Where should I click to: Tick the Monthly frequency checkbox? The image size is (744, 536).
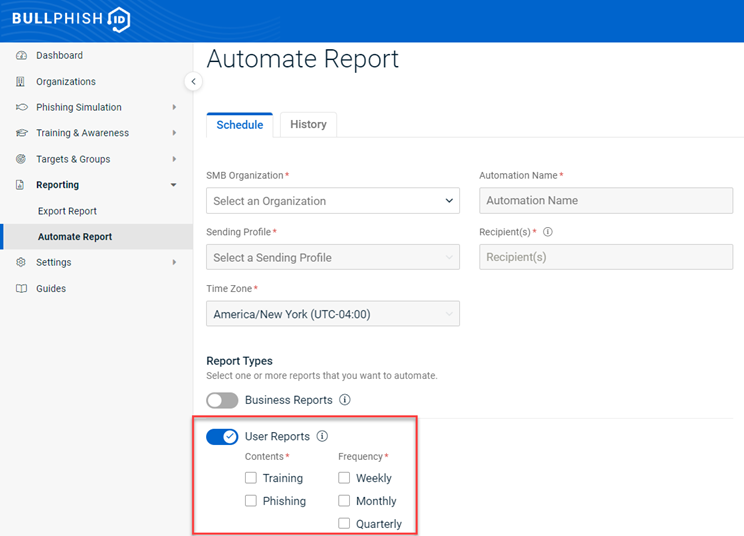(344, 501)
